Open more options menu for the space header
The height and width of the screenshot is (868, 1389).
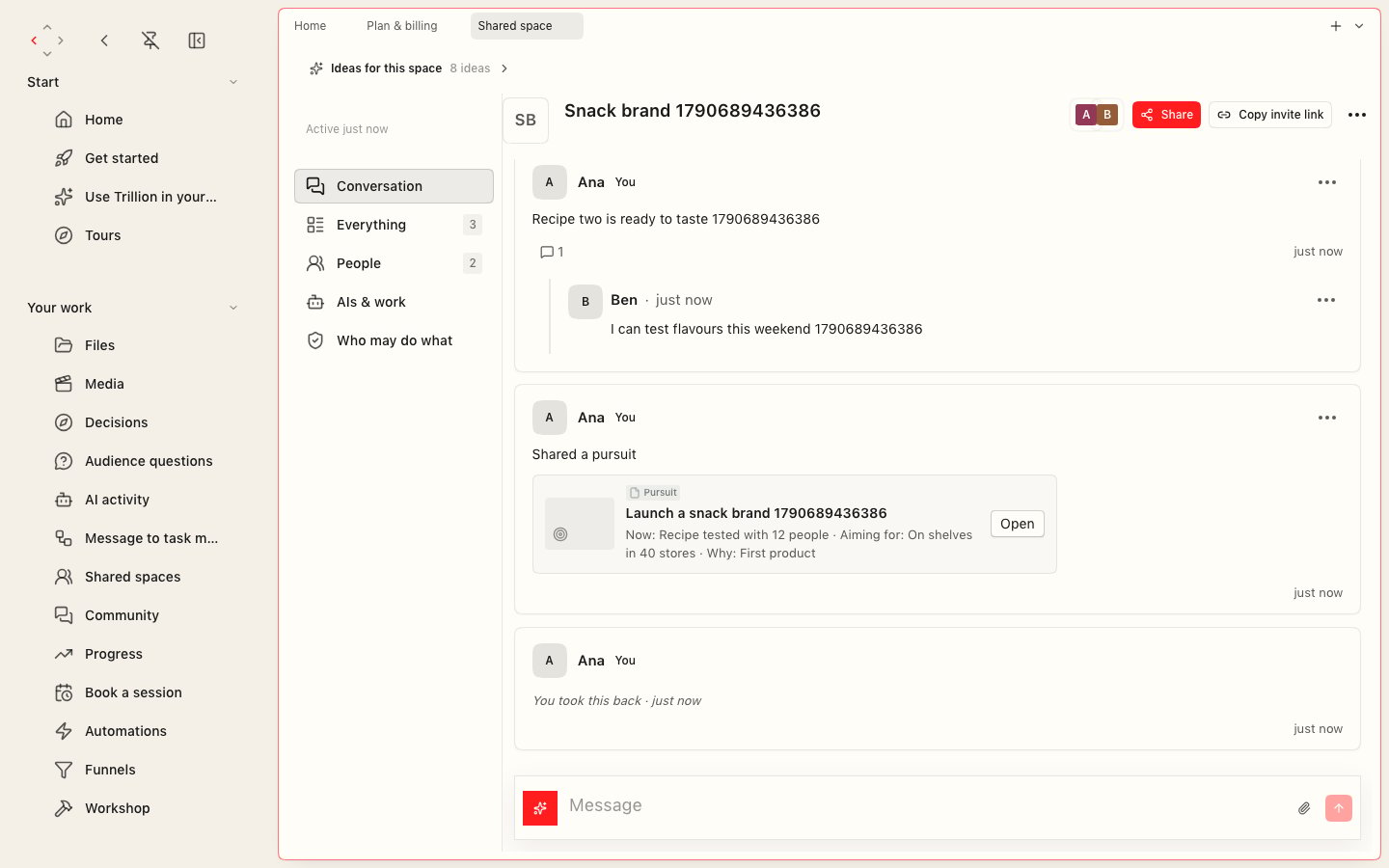click(x=1357, y=115)
